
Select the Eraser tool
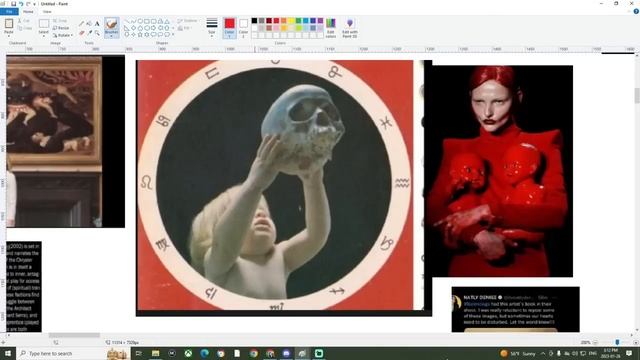point(82,33)
